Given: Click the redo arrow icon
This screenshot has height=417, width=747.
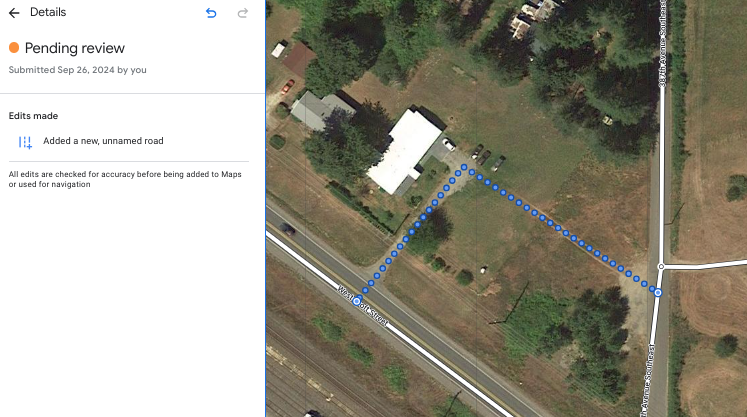Looking at the screenshot, I should pos(243,13).
